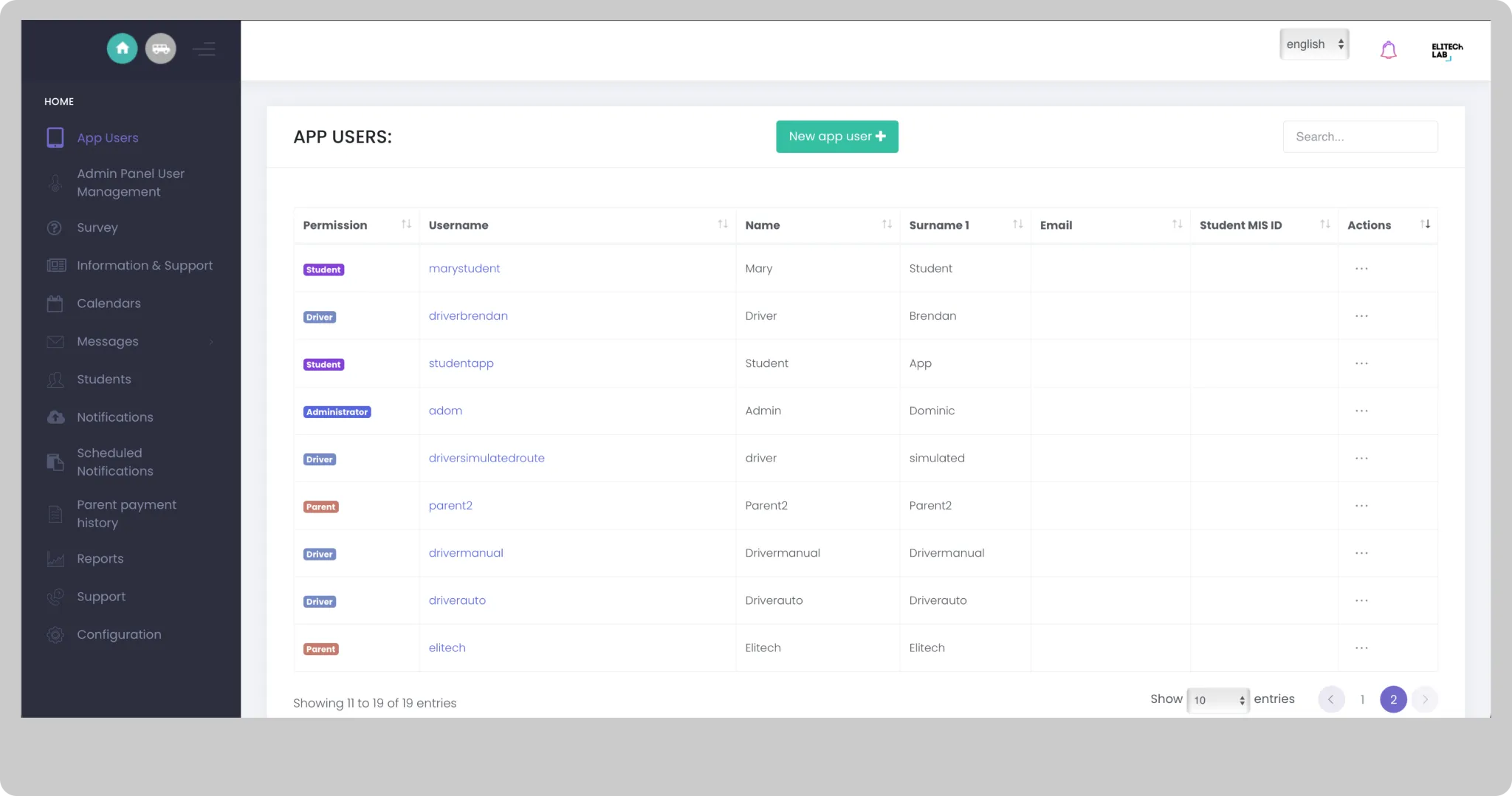The width and height of the screenshot is (1512, 796).
Task: Open the driverbrendan username link
Action: [x=468, y=316]
